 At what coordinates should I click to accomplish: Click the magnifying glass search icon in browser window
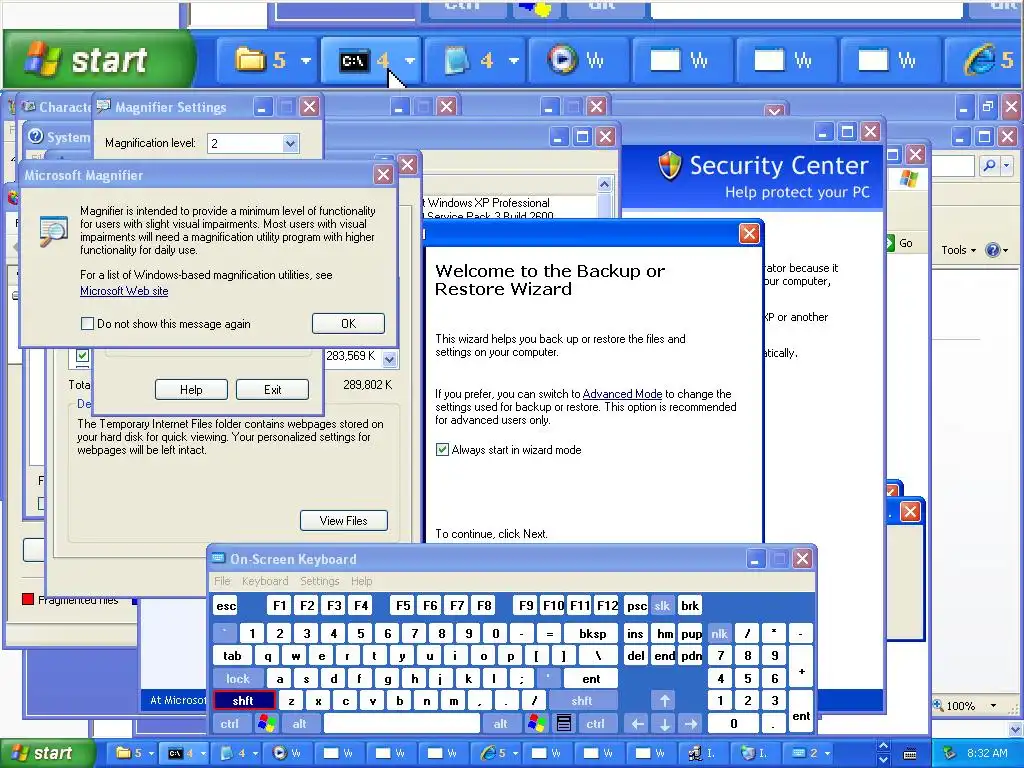click(x=989, y=166)
